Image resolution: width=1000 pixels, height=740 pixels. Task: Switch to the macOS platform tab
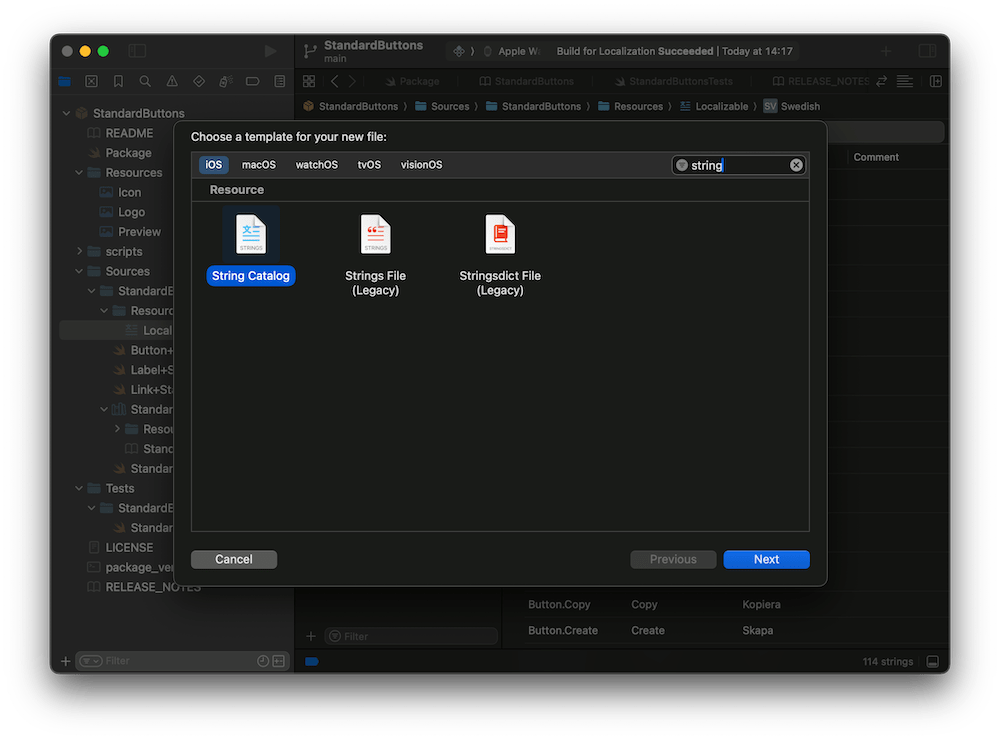click(x=258, y=165)
